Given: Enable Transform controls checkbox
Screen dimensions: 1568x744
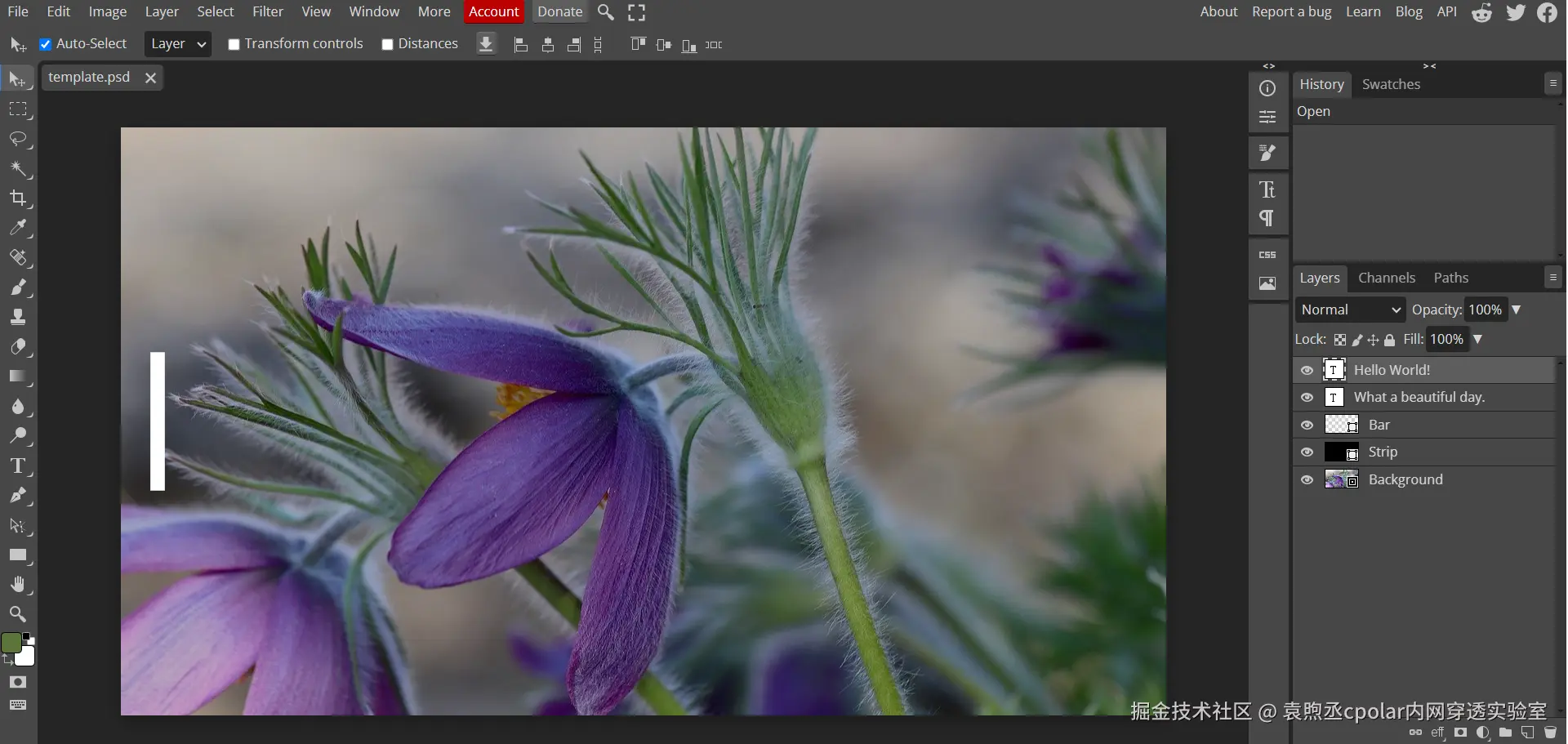Looking at the screenshot, I should (x=234, y=44).
